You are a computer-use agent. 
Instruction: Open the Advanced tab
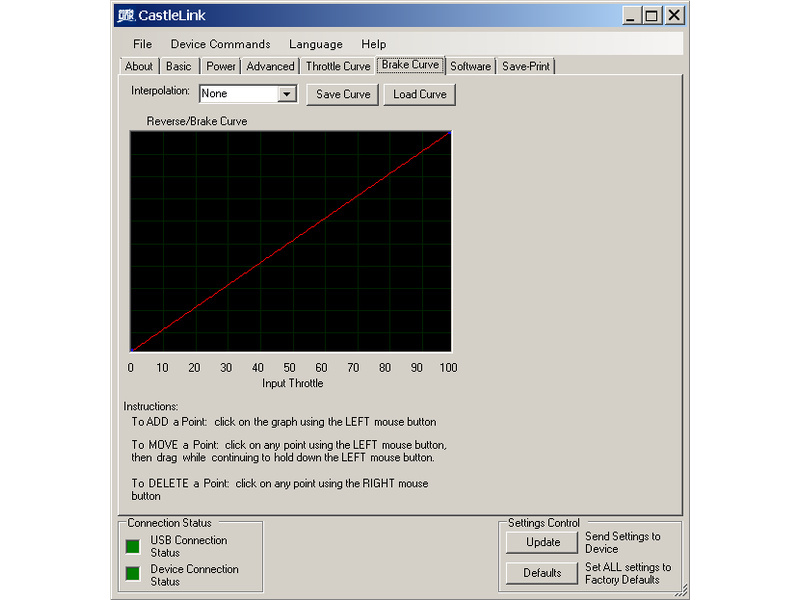(271, 67)
